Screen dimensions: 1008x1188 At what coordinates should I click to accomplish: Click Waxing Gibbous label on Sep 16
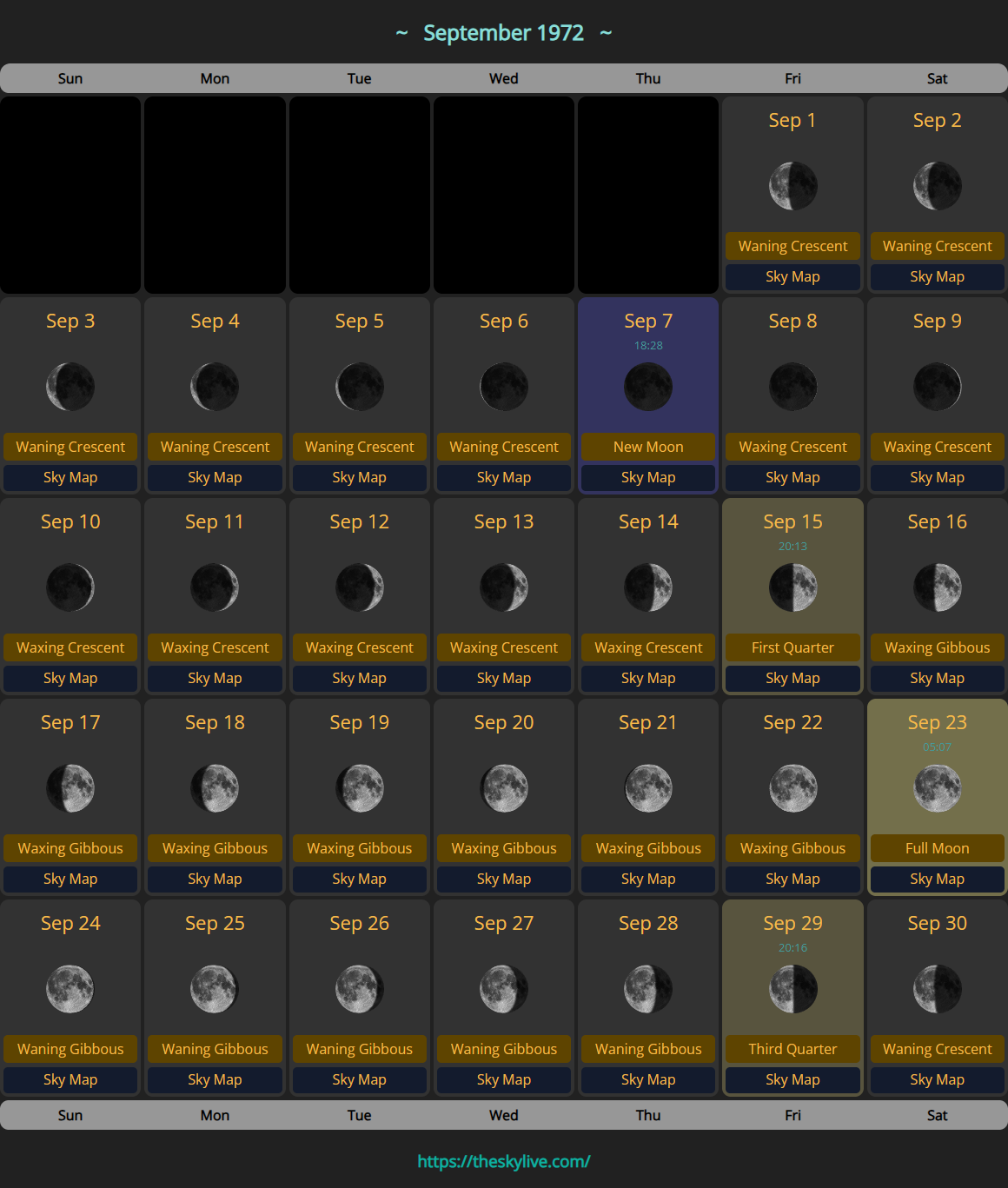[937, 647]
